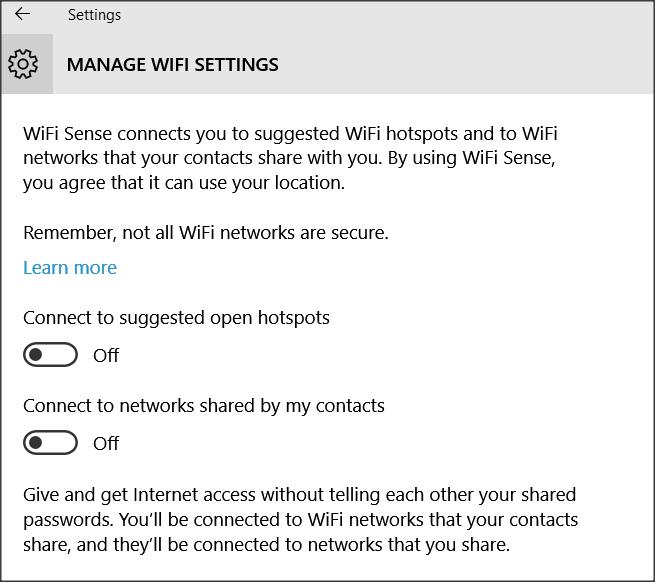655x582 pixels.
Task: Click empty title bar area right of Settings
Action: [x=400, y=15]
